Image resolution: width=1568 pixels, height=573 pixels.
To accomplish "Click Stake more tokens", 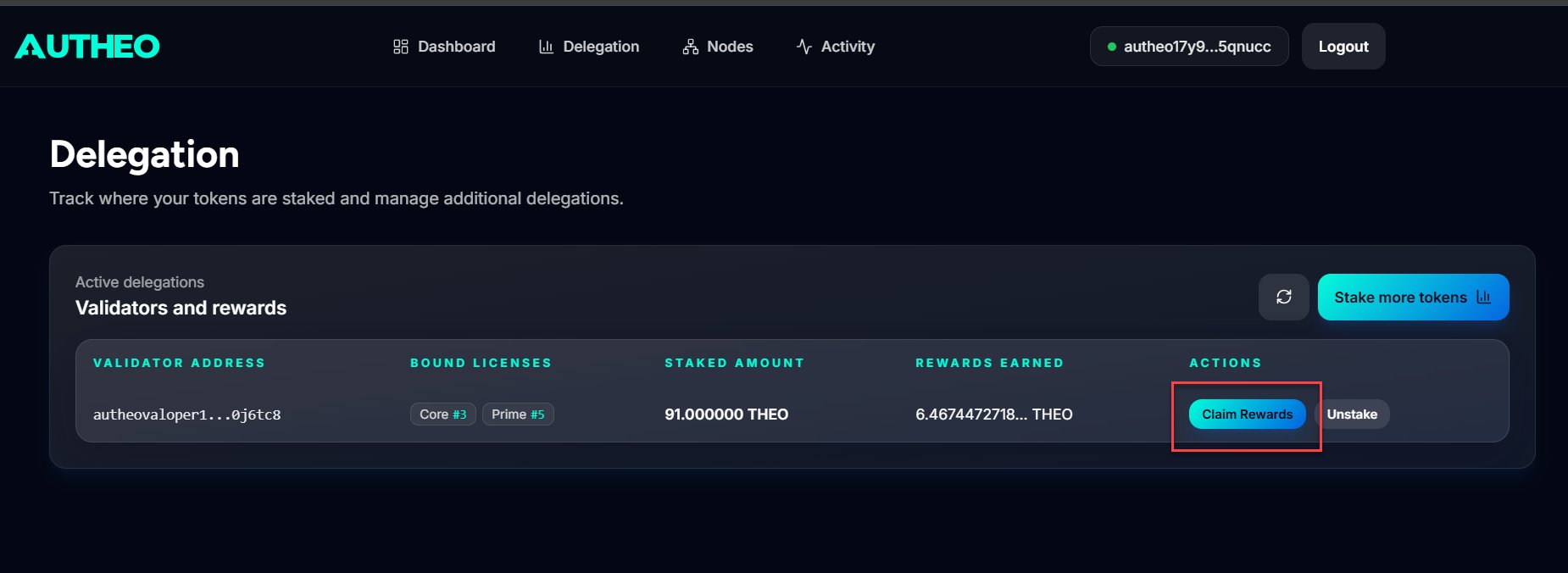I will pyautogui.click(x=1413, y=297).
